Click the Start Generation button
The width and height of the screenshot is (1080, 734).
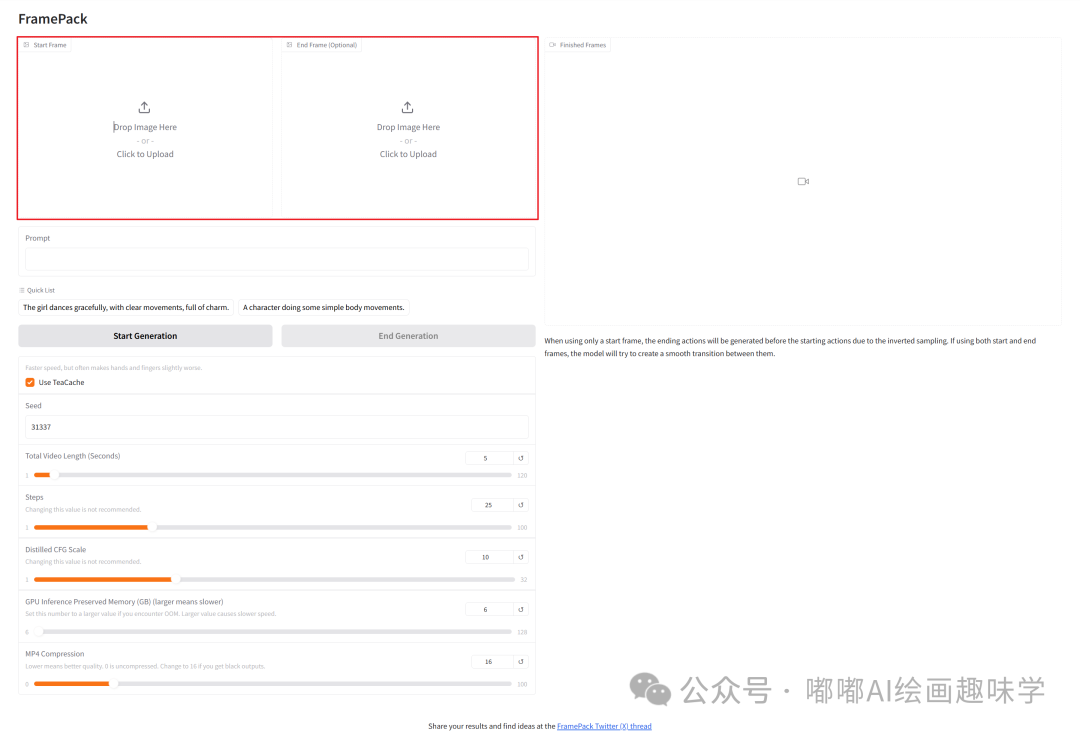click(x=145, y=336)
